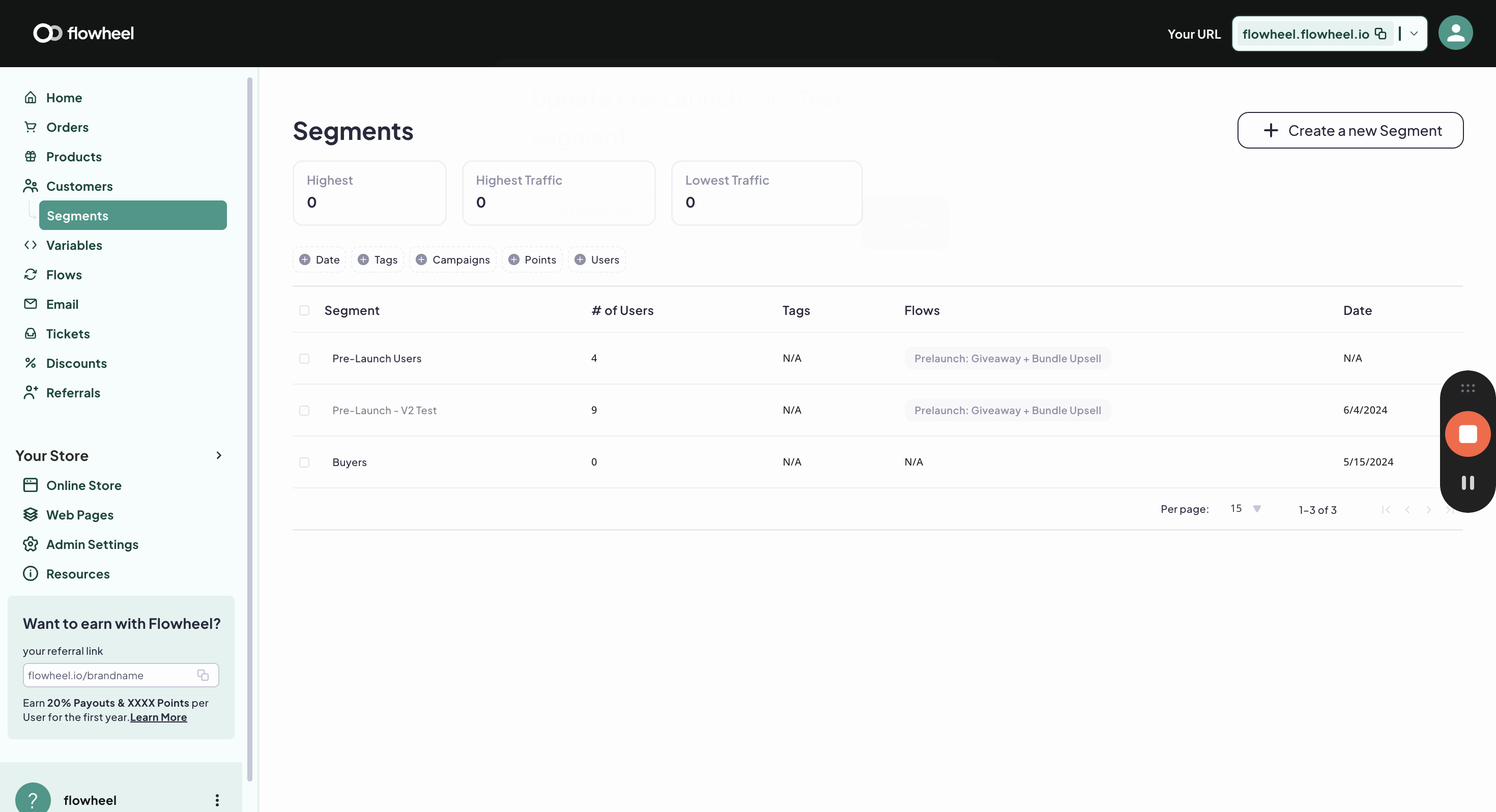Go to the first page of results

click(x=1386, y=510)
